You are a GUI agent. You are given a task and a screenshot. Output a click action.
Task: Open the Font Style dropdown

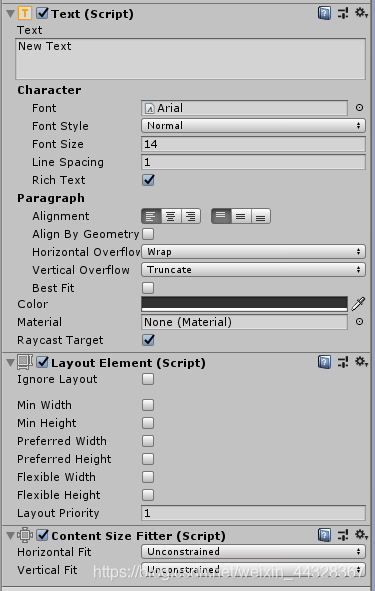[x=253, y=126]
